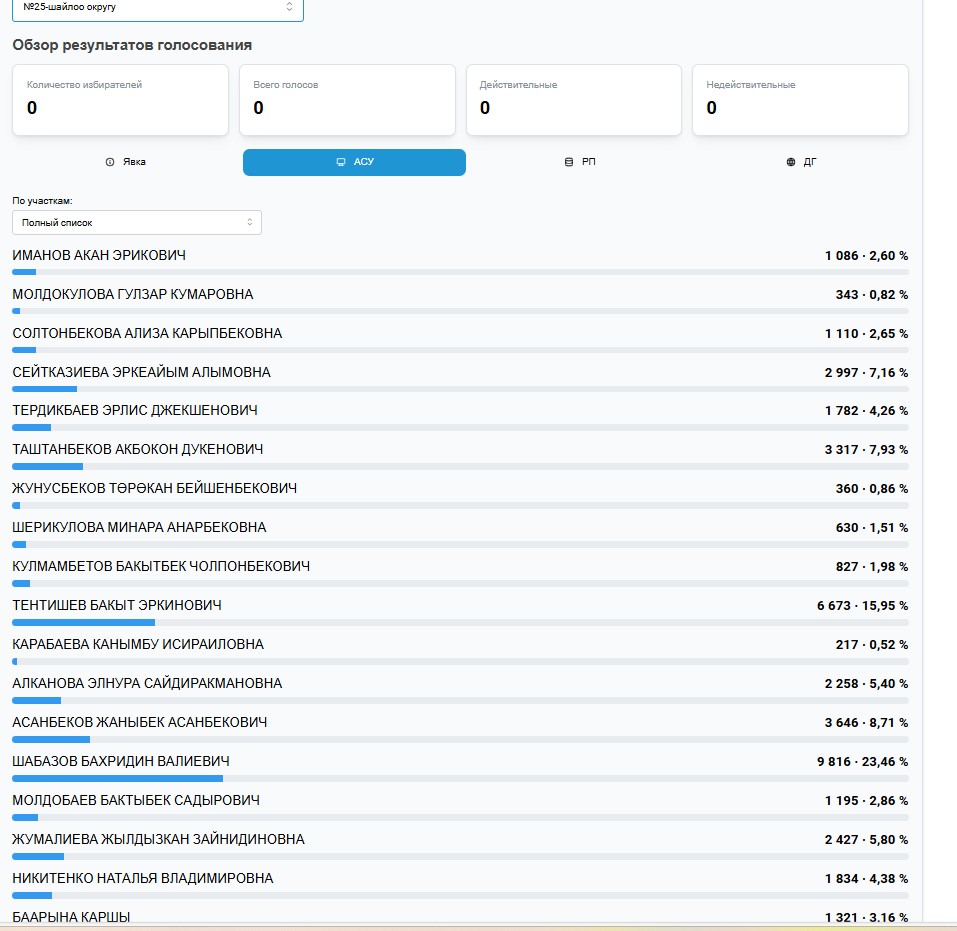Select candidate ИМАНОВ АКАН ЭРИКОВИЧ
Image resolution: width=957 pixels, height=931 pixels.
[99, 256]
